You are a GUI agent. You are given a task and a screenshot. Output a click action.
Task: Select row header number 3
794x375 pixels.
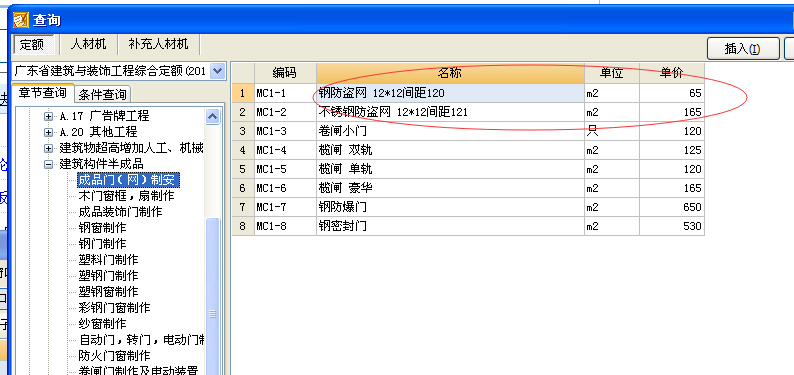point(243,132)
